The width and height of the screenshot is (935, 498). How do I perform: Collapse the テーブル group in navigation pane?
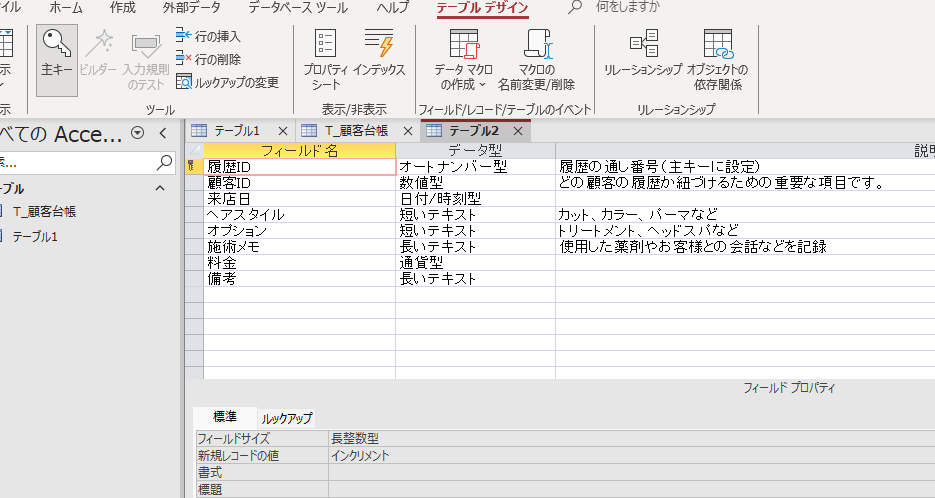click(159, 189)
